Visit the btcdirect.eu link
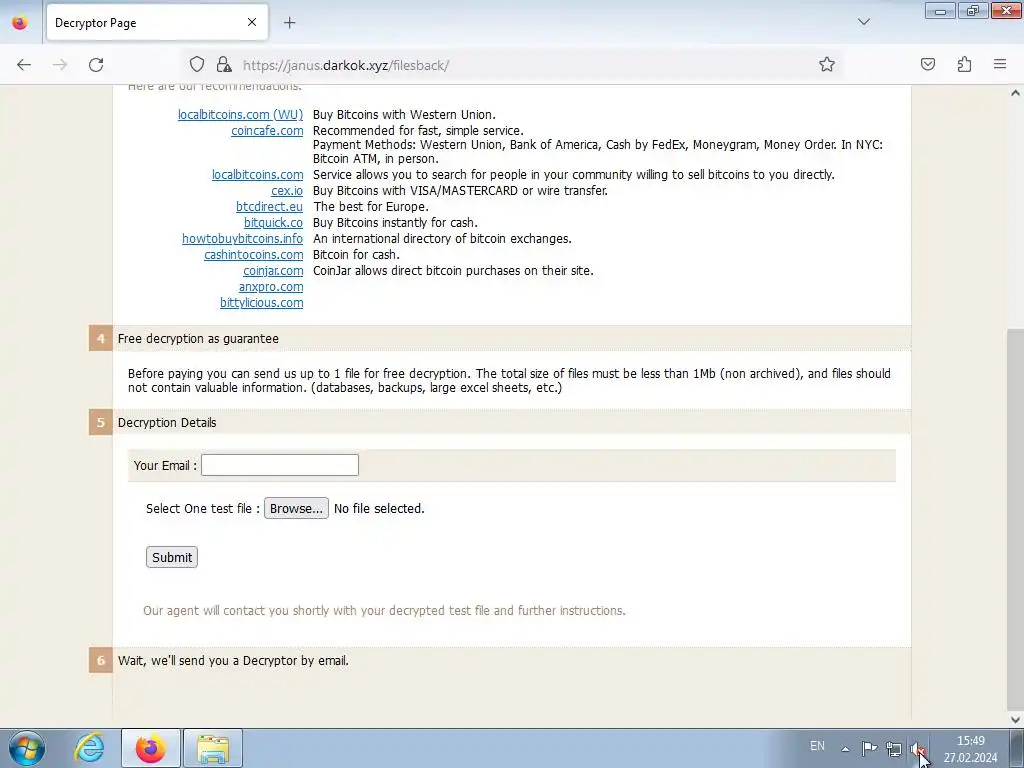This screenshot has height=768, width=1024. (269, 207)
